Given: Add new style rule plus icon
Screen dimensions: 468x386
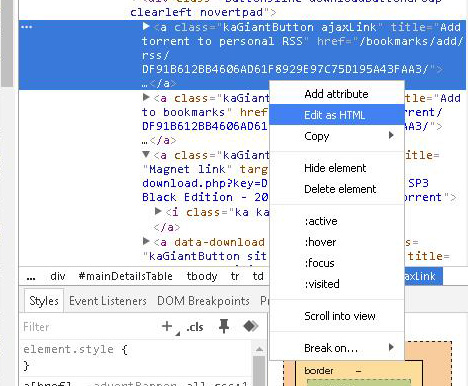Looking at the screenshot, I should tap(167, 326).
